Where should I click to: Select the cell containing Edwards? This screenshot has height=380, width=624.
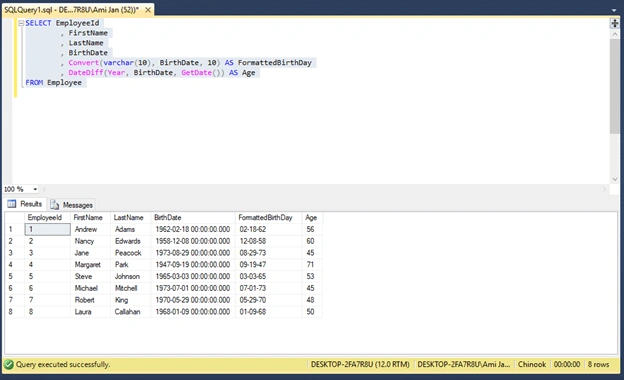point(131,241)
